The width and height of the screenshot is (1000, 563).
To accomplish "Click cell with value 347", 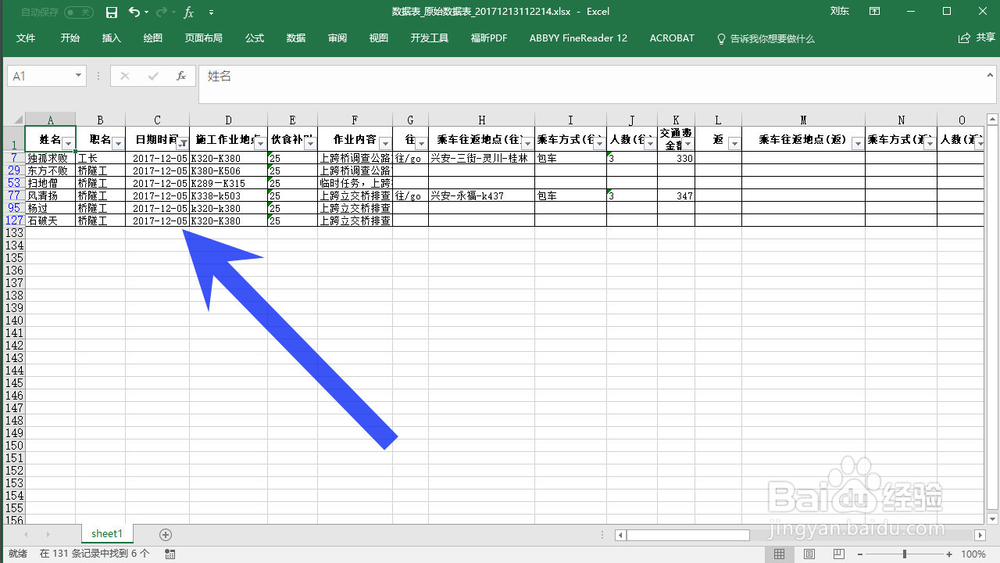I will point(676,195).
